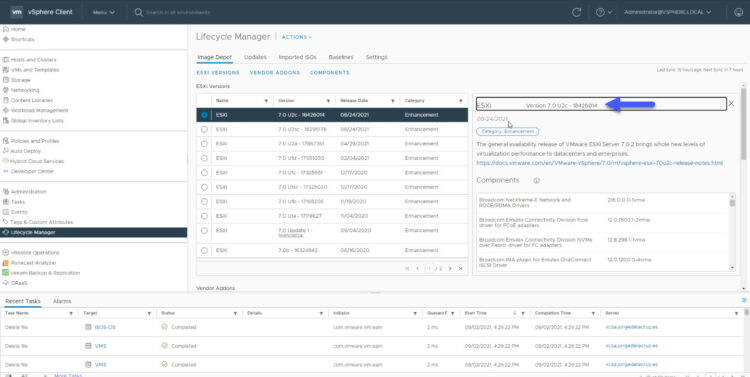This screenshot has height=377, width=750.
Task: Select ESXi 7.0 U1c - 17325551 radio button
Action: [204, 173]
